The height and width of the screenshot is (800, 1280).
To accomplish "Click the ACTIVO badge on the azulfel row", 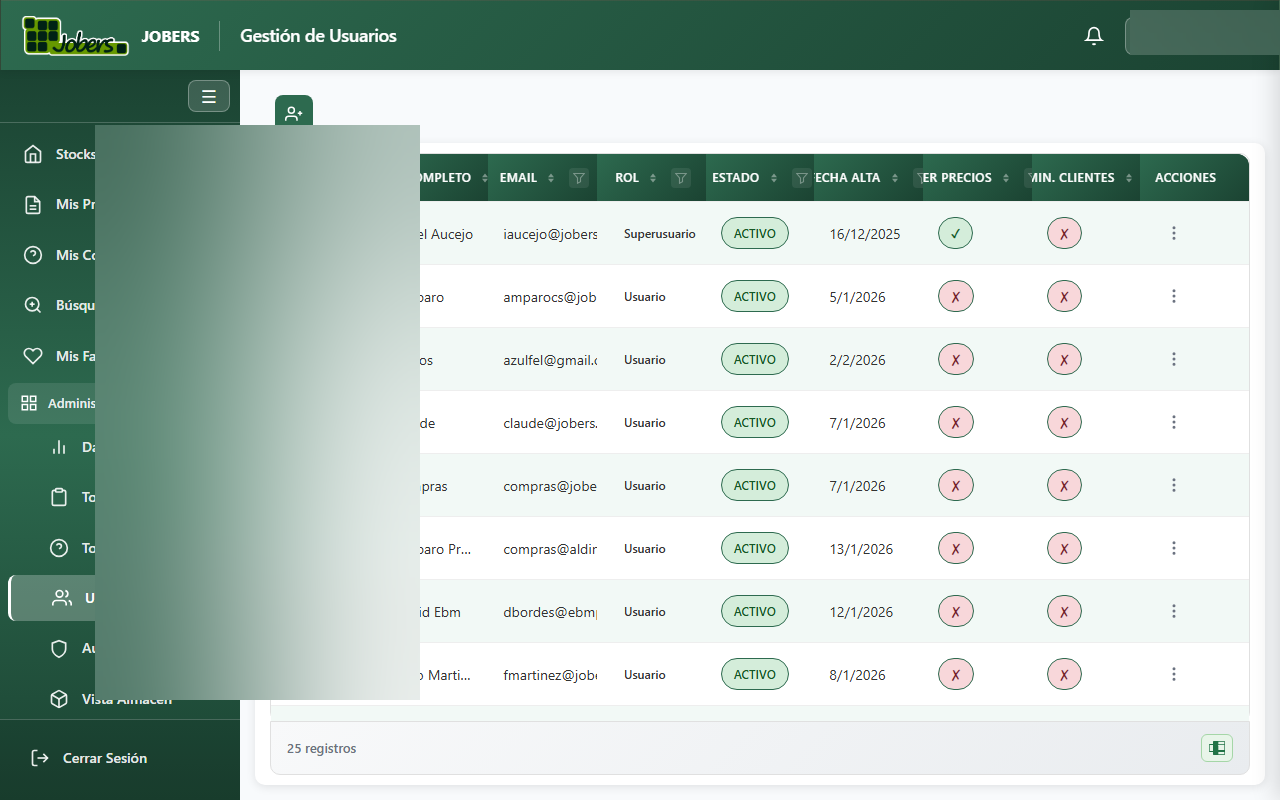I will click(x=754, y=358).
